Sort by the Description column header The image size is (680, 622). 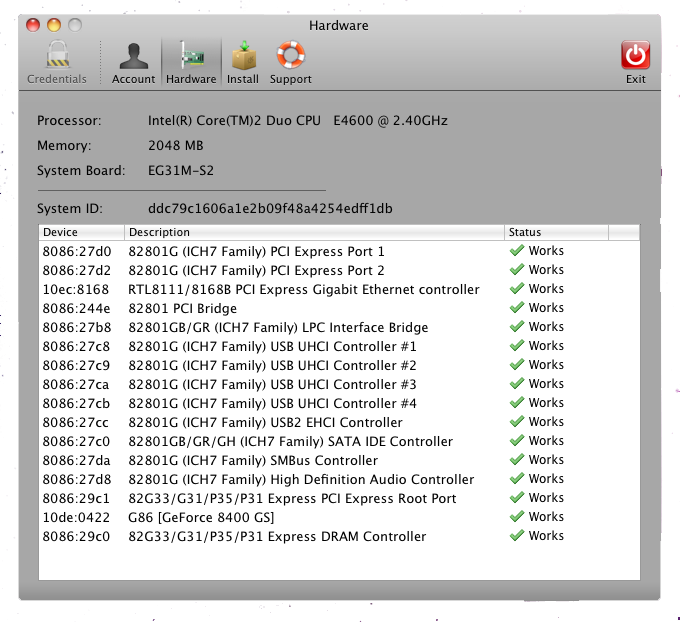(x=314, y=232)
